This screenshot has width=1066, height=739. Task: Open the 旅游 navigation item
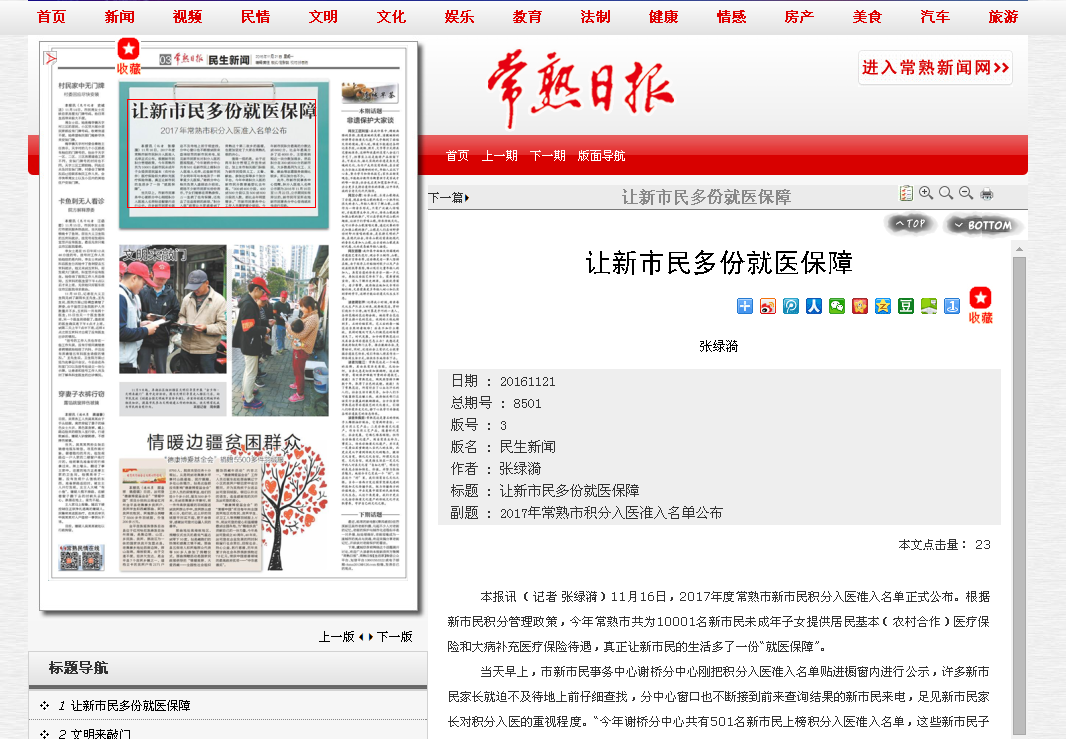[1003, 17]
